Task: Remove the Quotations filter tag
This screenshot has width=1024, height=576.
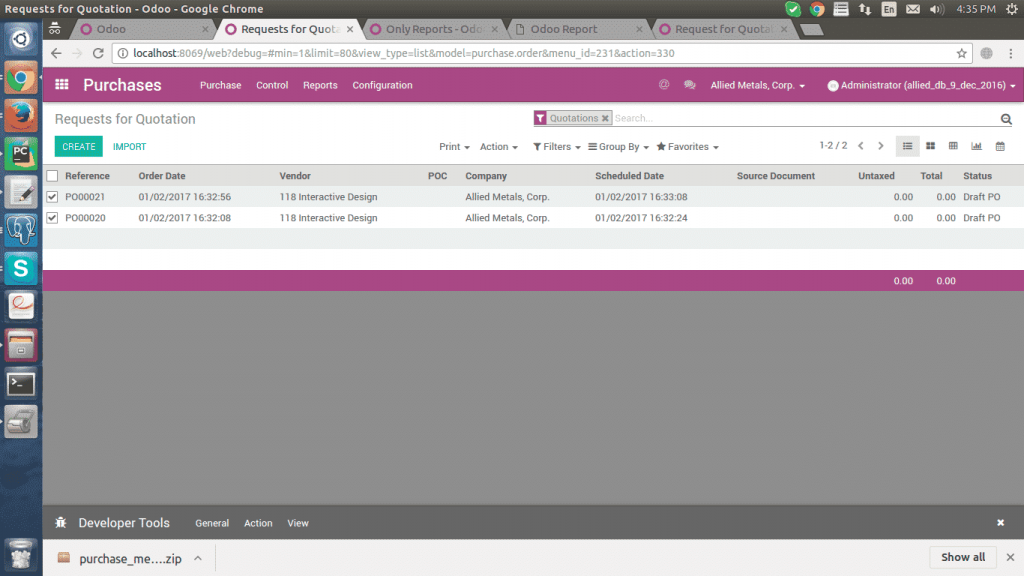Action: coord(605,118)
